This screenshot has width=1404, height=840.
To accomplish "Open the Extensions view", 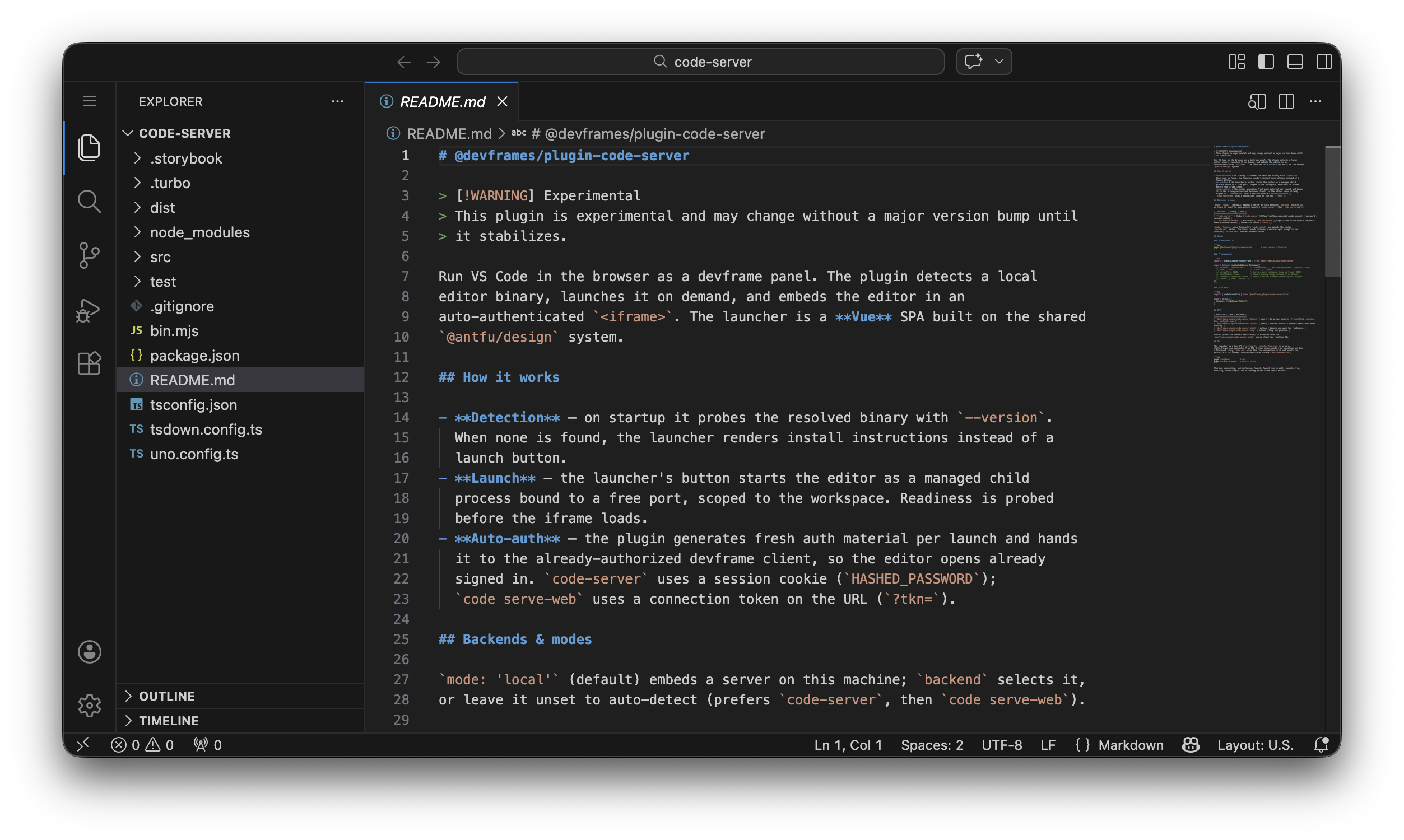I will [90, 363].
